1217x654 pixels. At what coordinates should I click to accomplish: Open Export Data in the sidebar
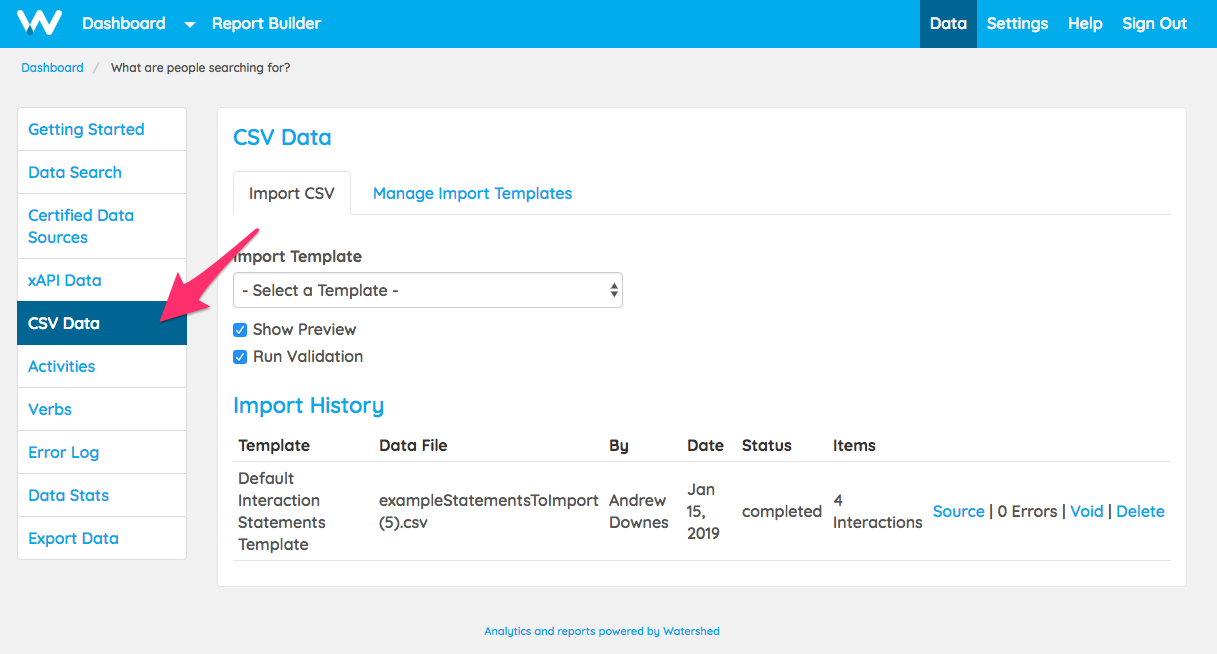(73, 538)
